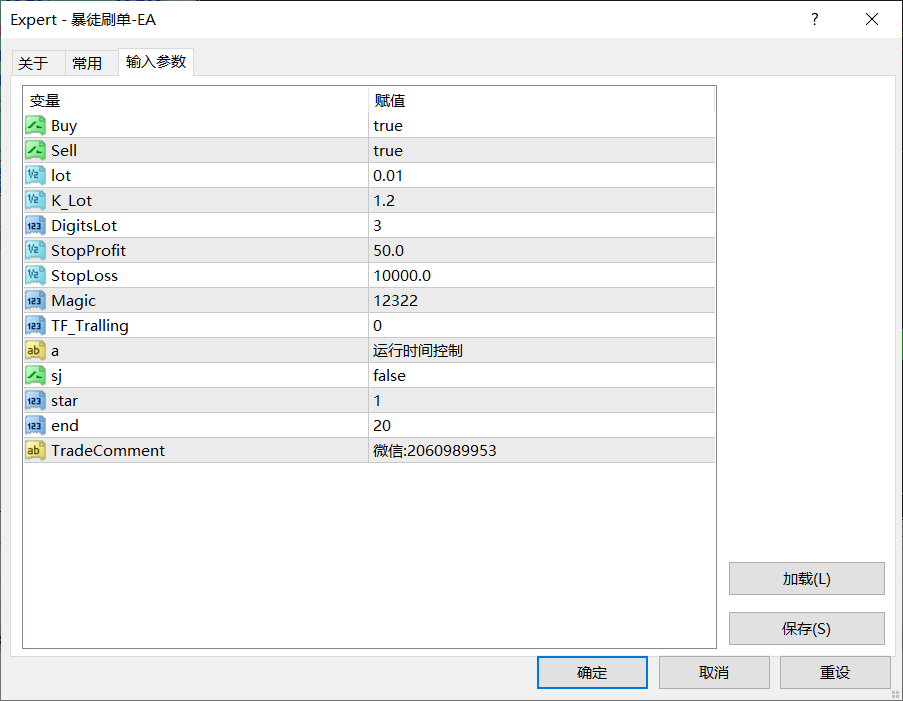The image size is (903, 701).
Task: Click the integer icon beside star
Action: click(35, 400)
